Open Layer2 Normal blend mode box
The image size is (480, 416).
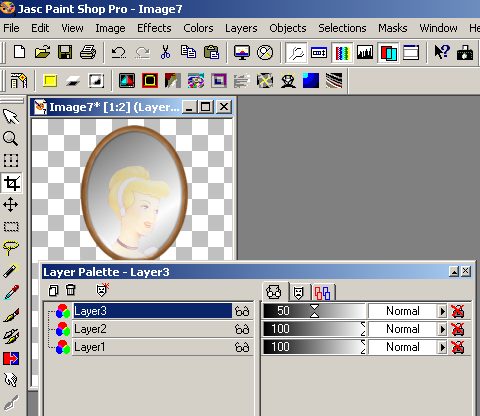[403, 329]
